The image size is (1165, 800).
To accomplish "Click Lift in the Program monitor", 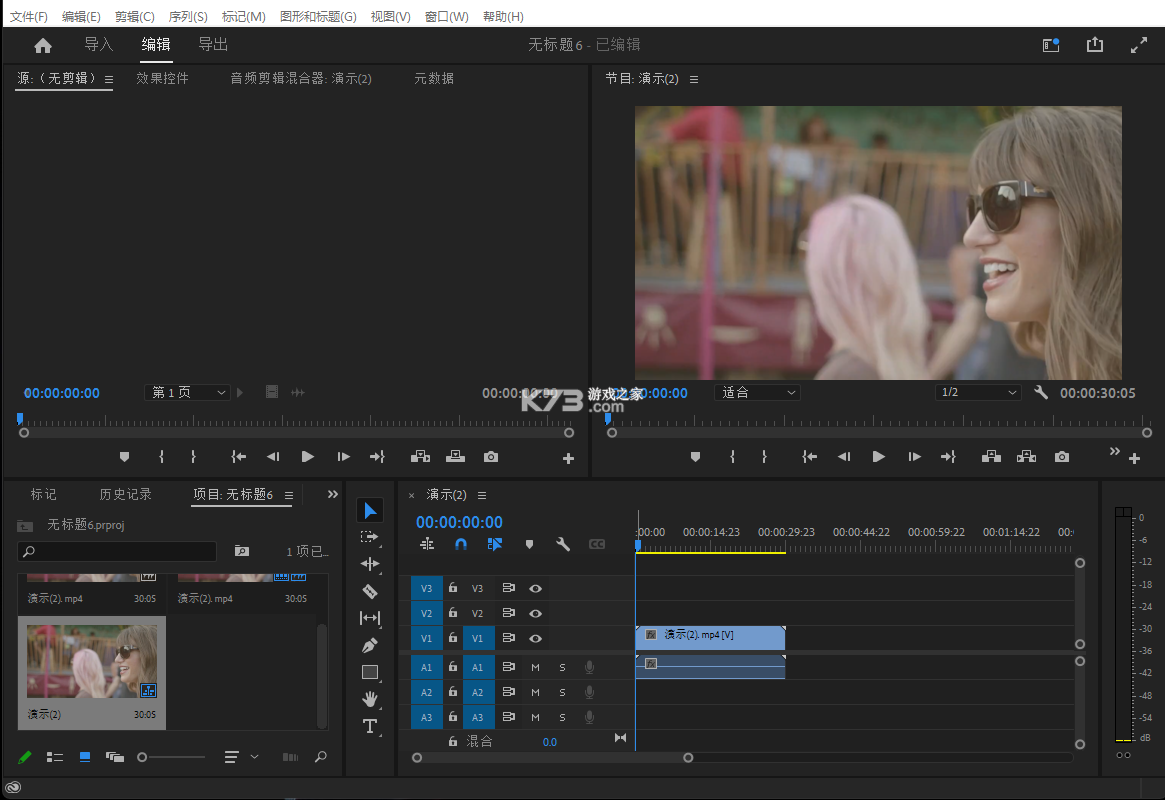I will 991,457.
